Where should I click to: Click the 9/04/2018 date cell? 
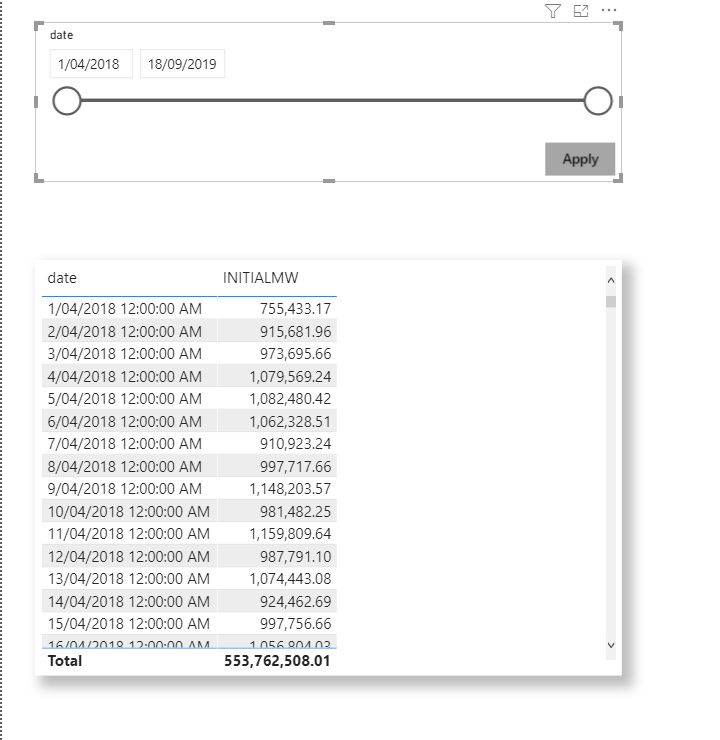tap(125, 489)
